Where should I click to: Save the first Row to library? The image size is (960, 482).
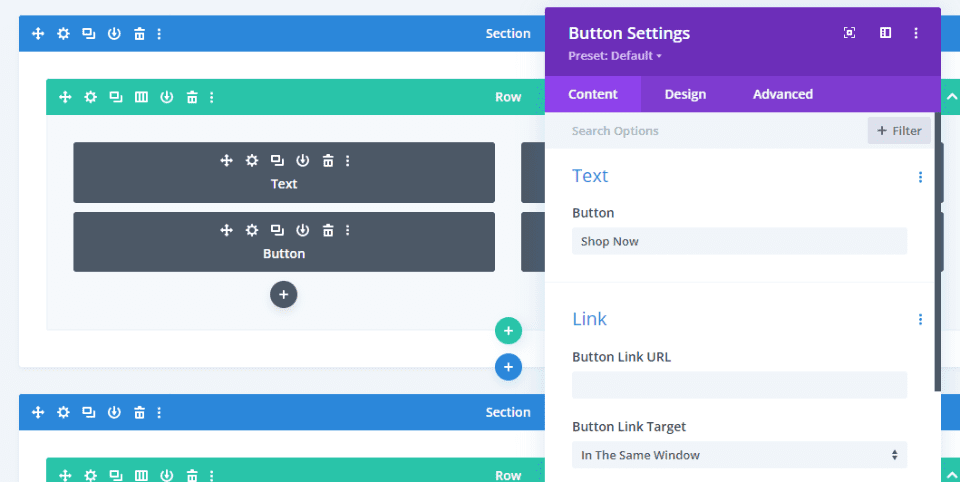click(167, 97)
